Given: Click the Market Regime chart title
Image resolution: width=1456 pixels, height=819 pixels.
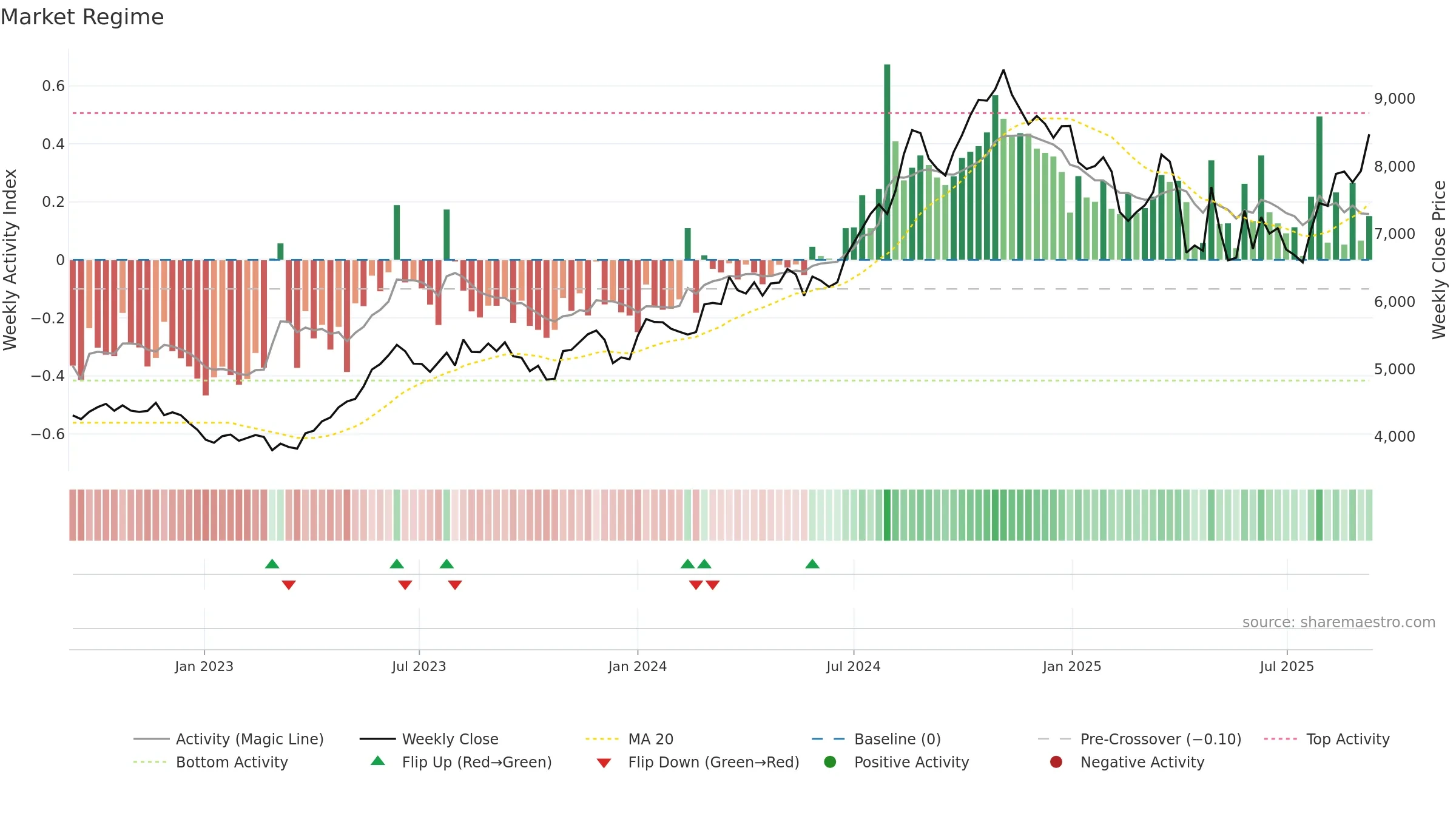Looking at the screenshot, I should (82, 17).
